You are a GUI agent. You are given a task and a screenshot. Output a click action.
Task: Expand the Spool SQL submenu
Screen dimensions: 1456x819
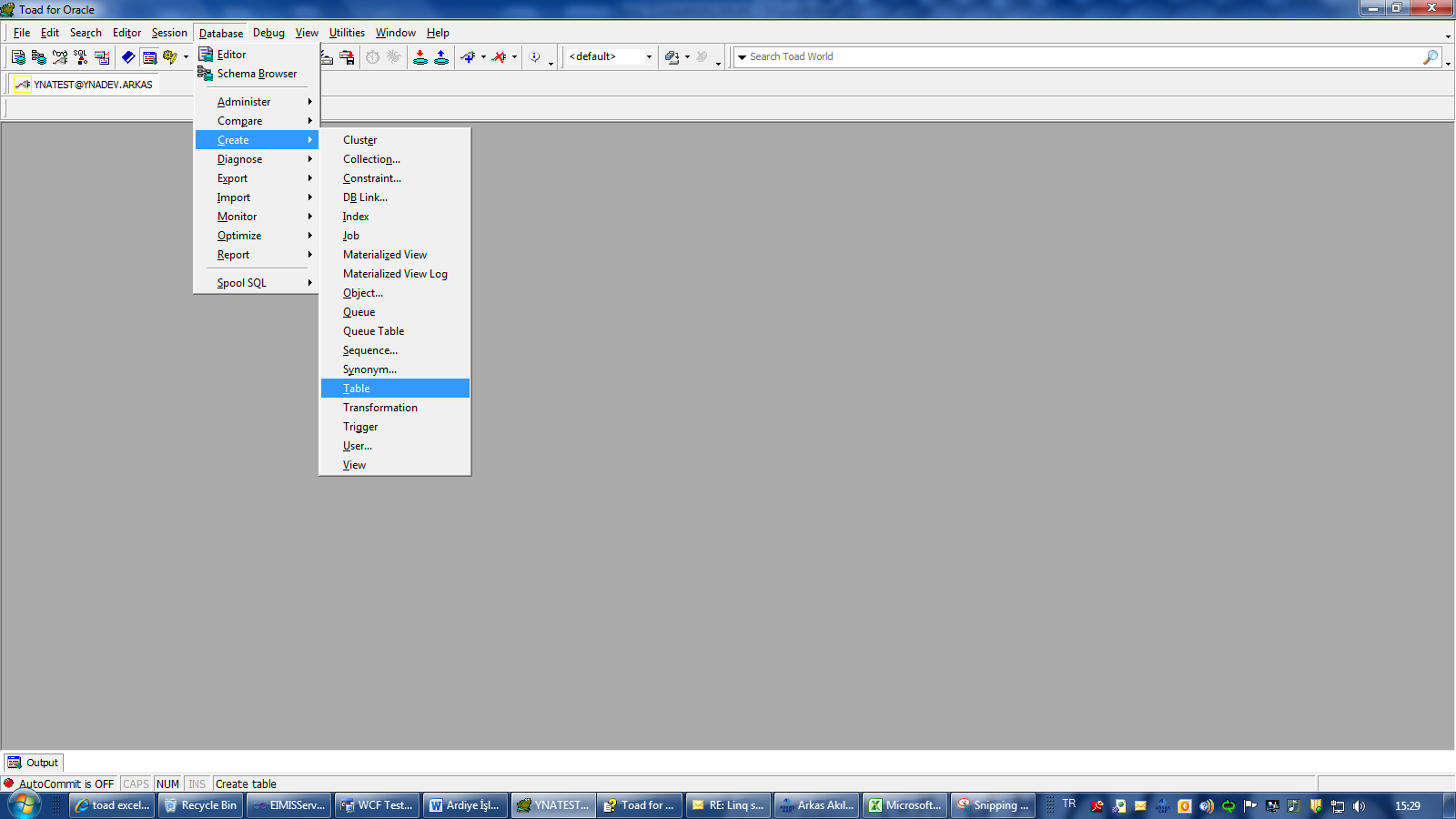click(257, 283)
